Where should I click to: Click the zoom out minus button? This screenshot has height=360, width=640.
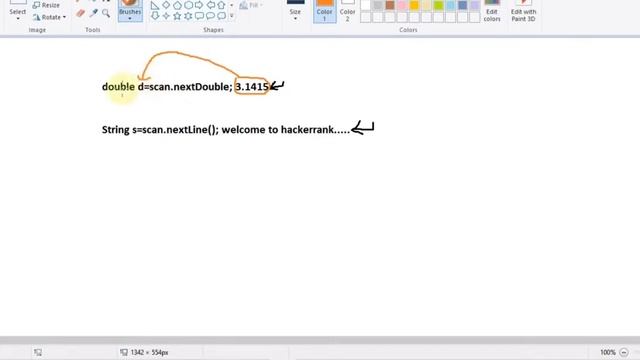point(624,352)
